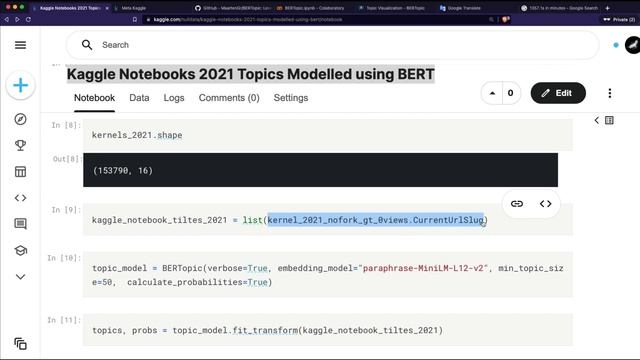Click the In [10] cell label

point(64,258)
